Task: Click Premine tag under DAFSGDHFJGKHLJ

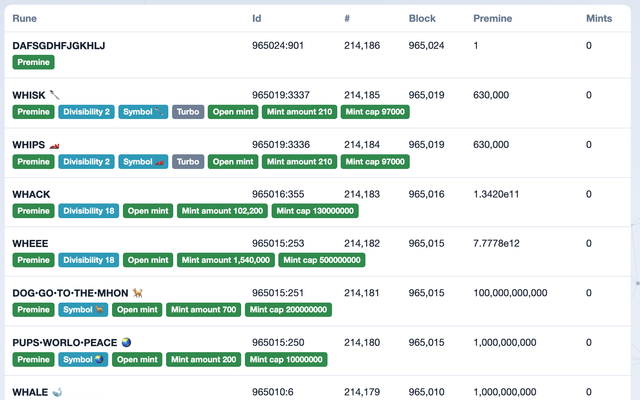Action: click(x=33, y=62)
